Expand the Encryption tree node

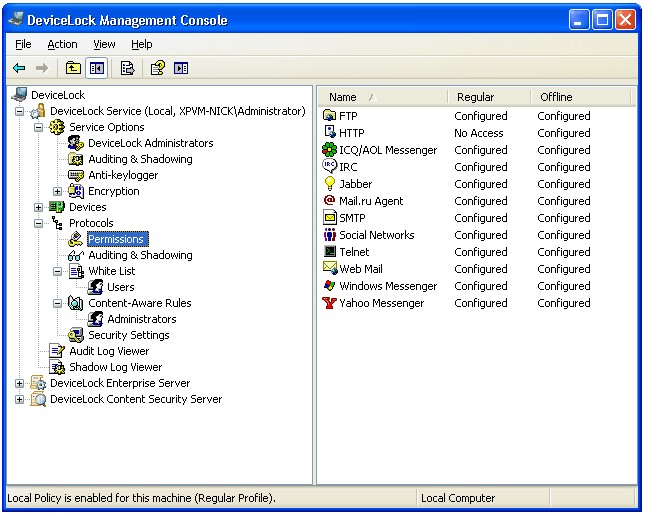pos(58,191)
